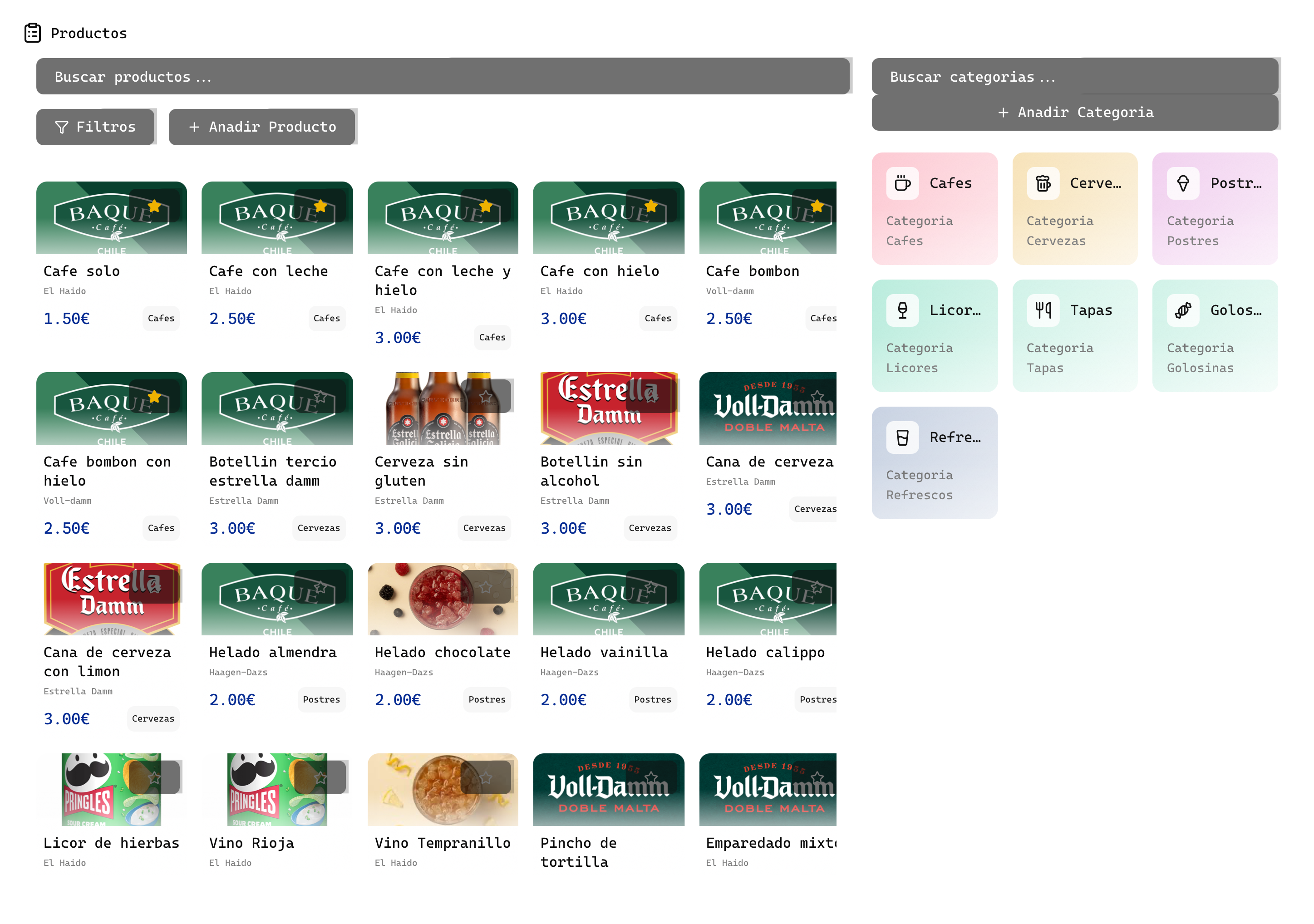
Task: Click the candy icon in Golosinas category
Action: (x=1183, y=310)
